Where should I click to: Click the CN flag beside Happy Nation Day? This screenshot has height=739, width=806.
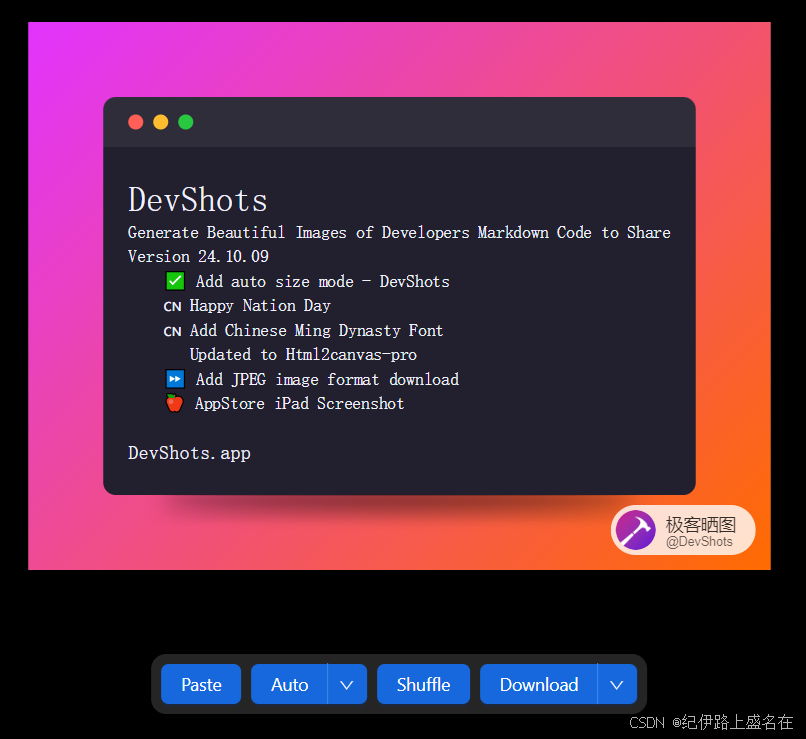coord(172,307)
